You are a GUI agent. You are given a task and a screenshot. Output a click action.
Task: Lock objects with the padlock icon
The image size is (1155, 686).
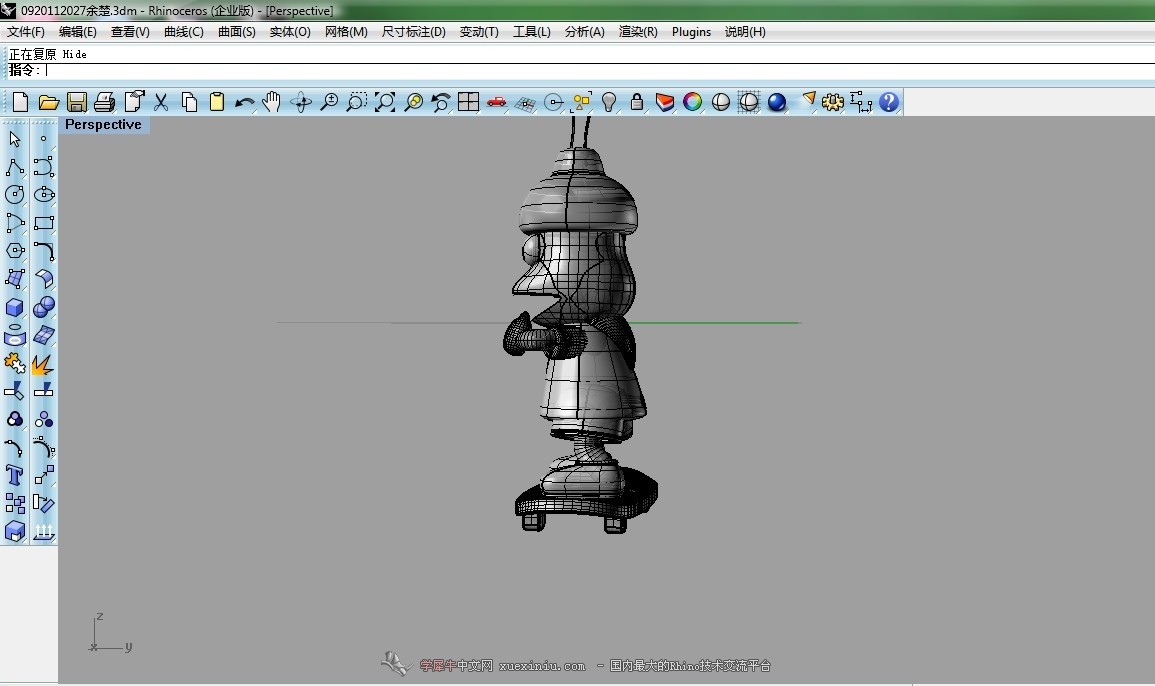click(x=636, y=102)
